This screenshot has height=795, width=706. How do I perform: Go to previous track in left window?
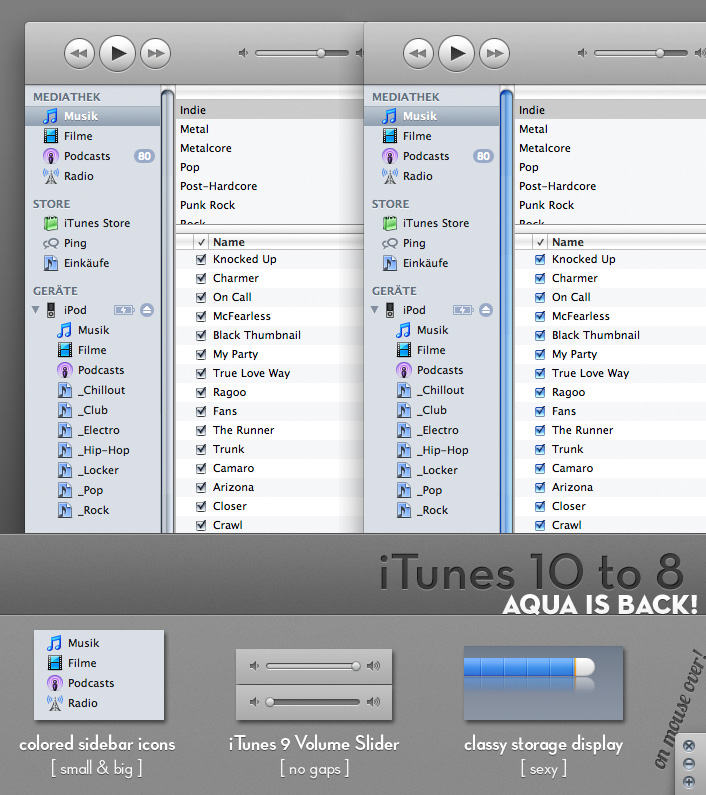tap(79, 53)
